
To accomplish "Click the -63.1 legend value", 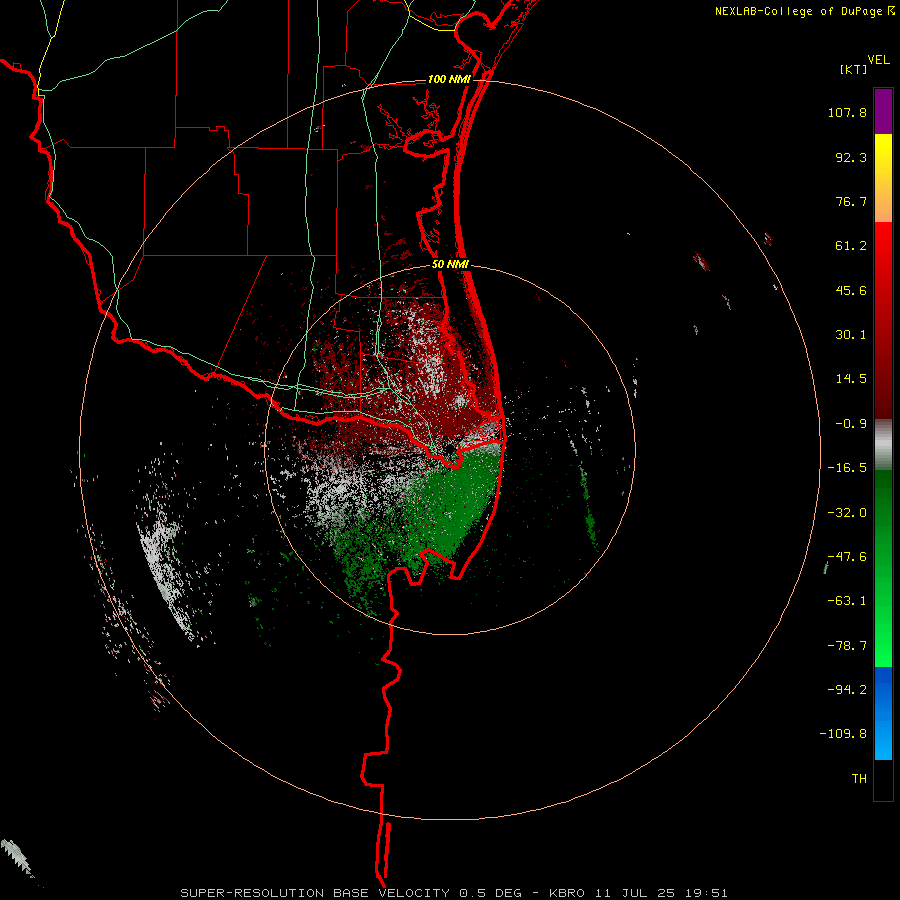I will pos(847,601).
